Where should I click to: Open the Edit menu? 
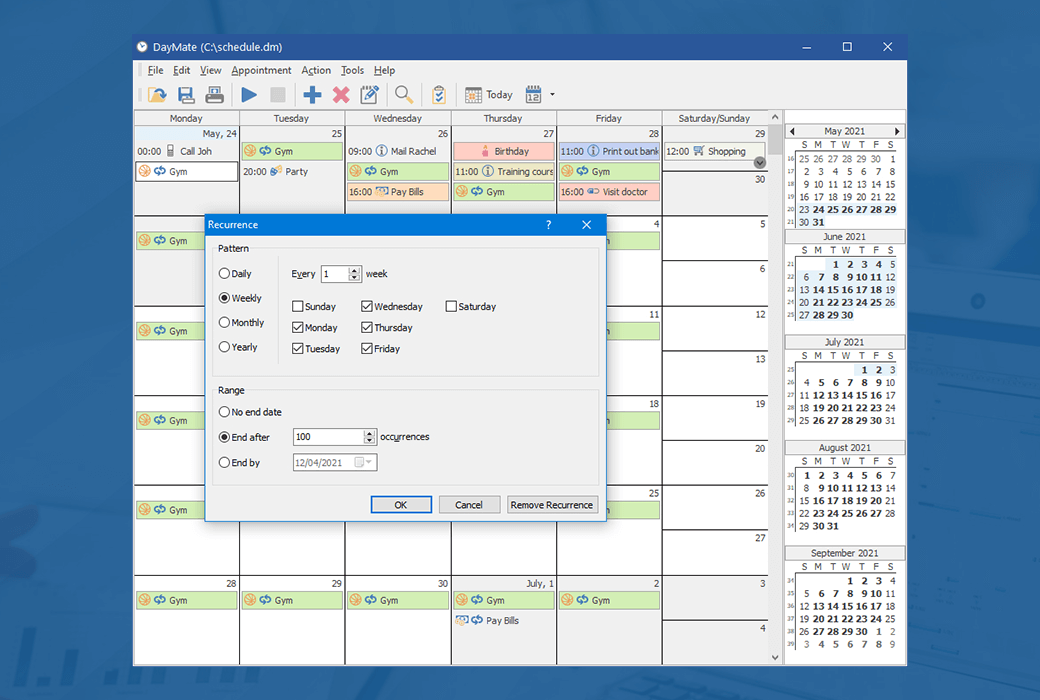point(181,70)
